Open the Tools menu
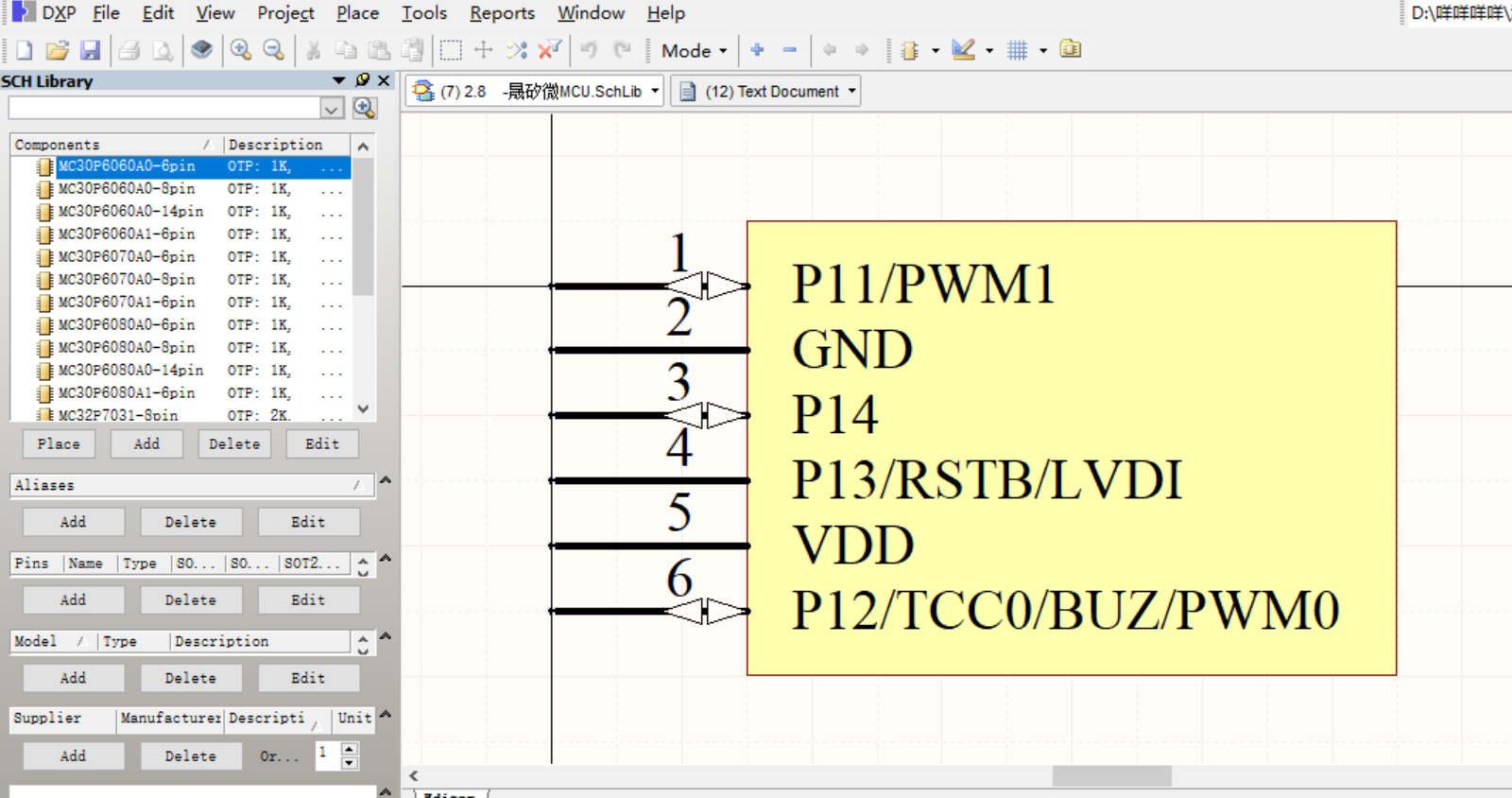Image resolution: width=1512 pixels, height=798 pixels. (x=424, y=13)
